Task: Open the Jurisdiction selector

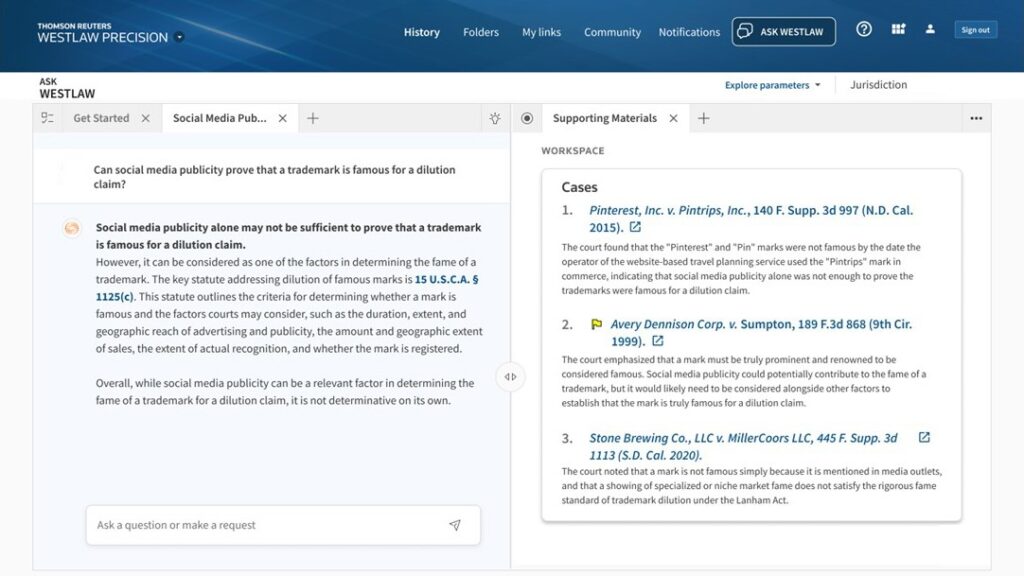Action: click(879, 85)
